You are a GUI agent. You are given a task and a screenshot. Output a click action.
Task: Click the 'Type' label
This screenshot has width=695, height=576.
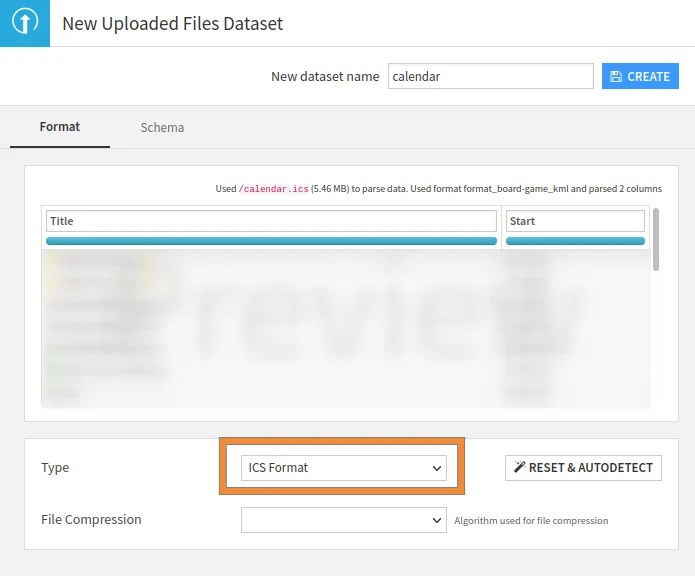tap(55, 468)
